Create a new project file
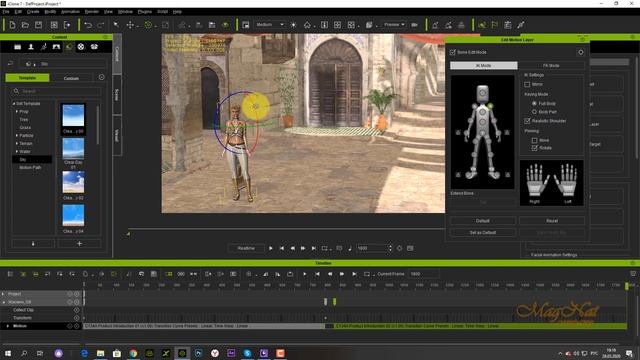This screenshot has width=640, height=360. click(x=12, y=25)
